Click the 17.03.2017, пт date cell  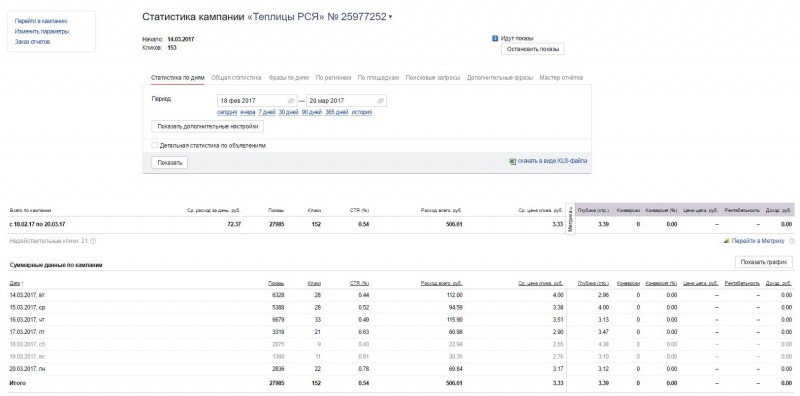[x=28, y=332]
